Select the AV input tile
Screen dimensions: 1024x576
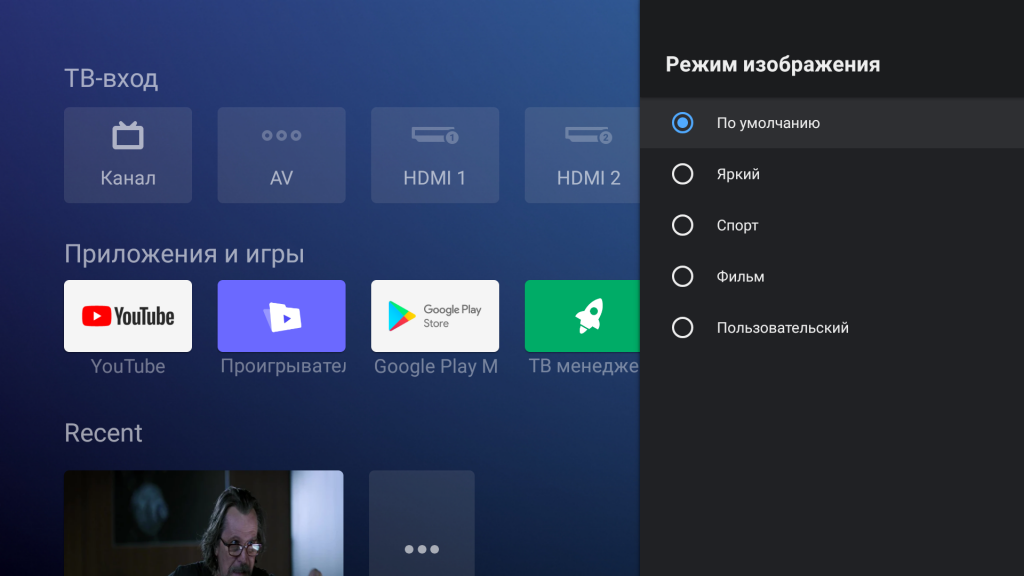tap(281, 155)
